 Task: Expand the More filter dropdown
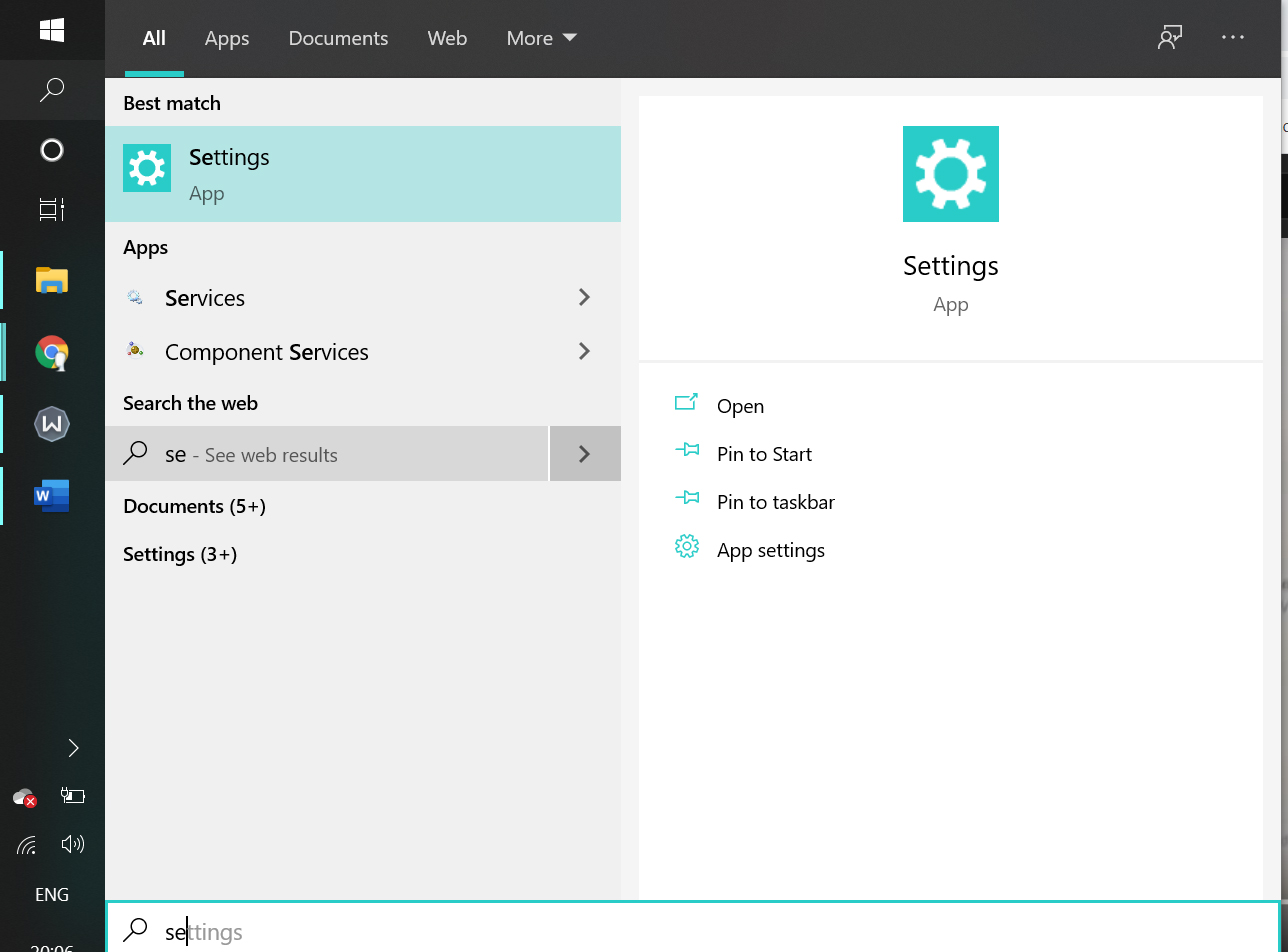click(541, 38)
